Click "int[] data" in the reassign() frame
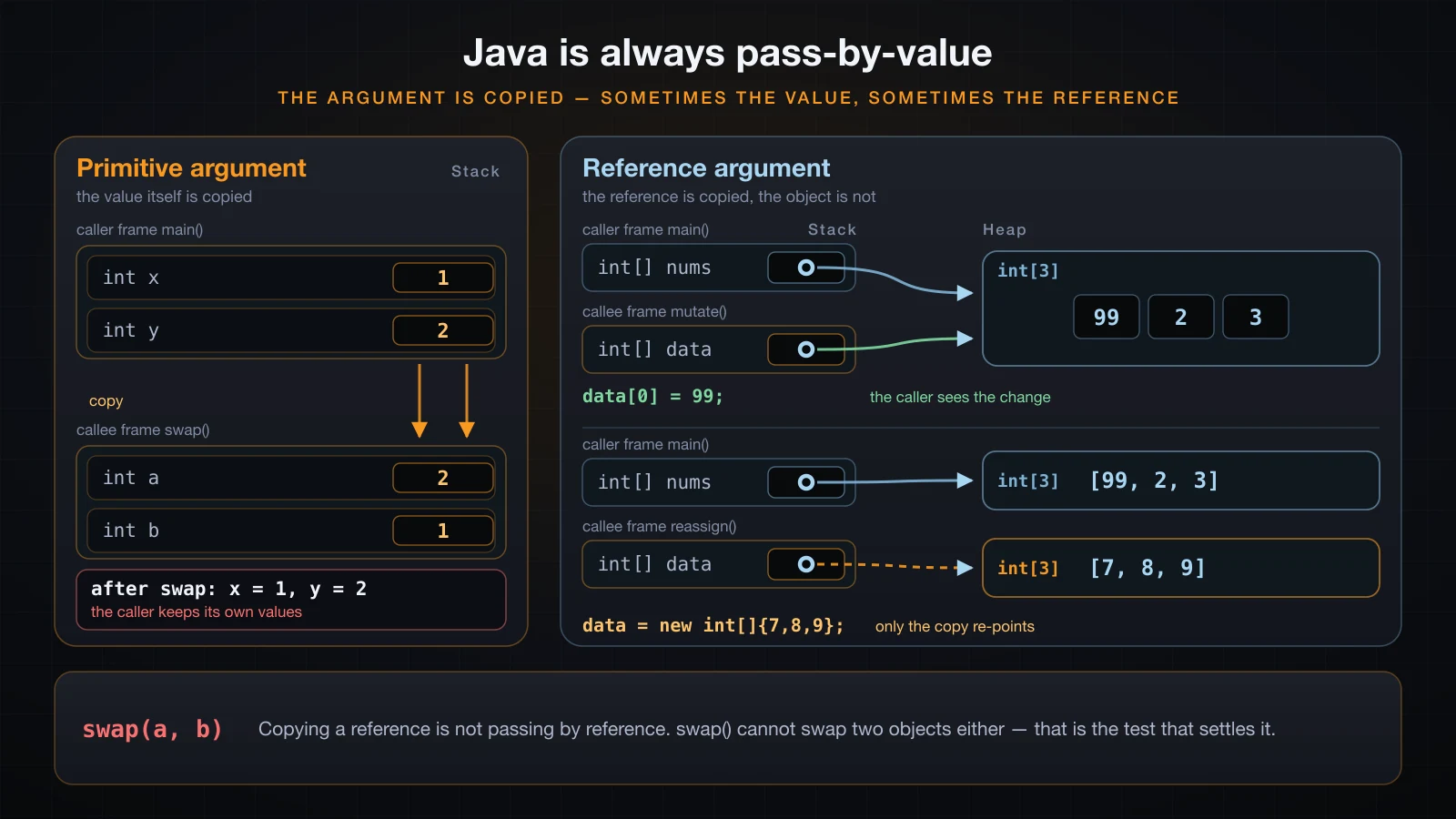 tap(654, 564)
